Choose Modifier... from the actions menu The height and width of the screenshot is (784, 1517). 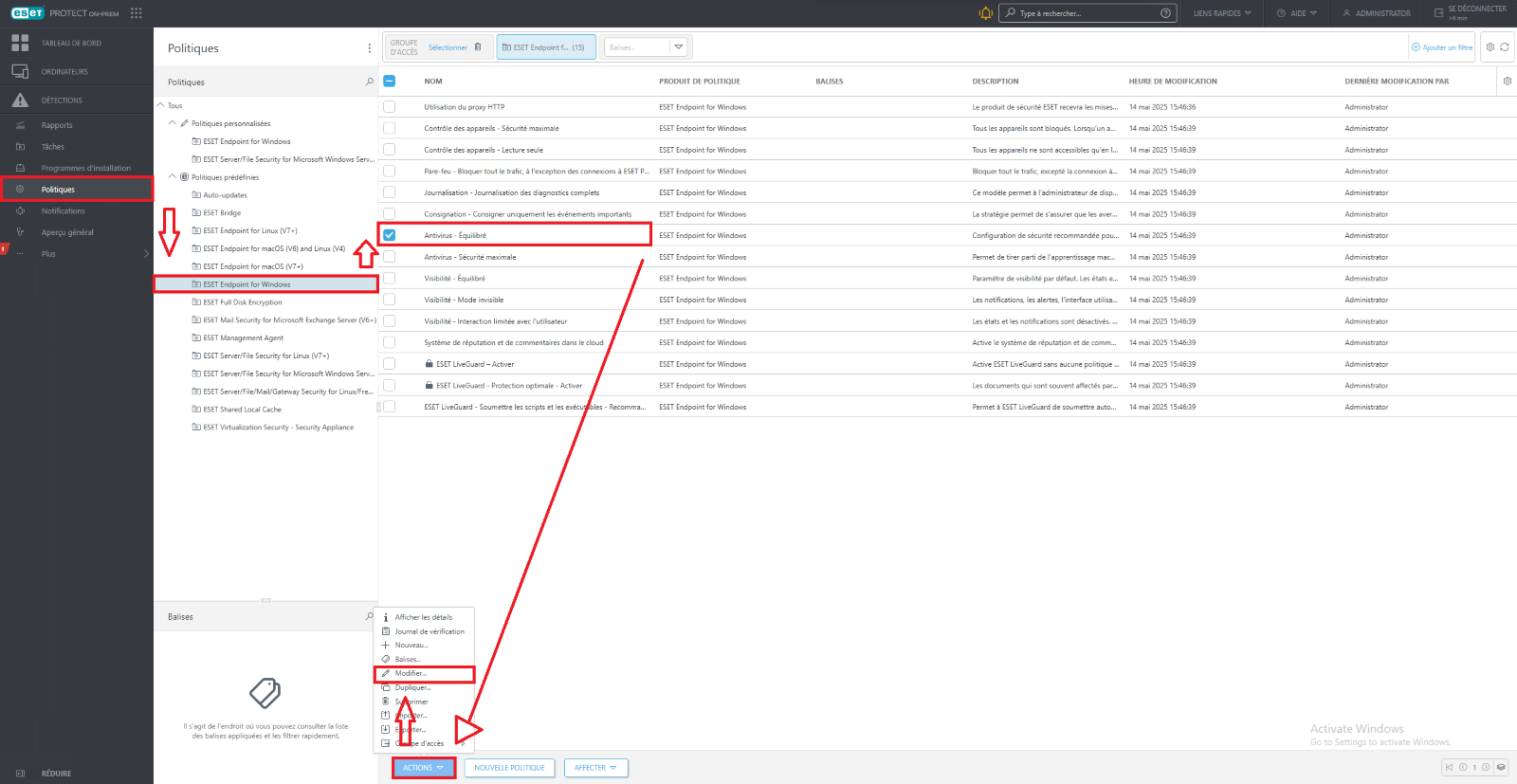pos(411,674)
